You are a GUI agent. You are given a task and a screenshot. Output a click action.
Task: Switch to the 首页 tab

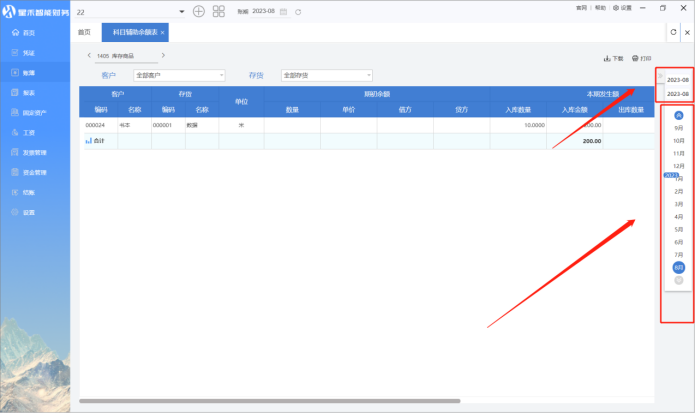[84, 32]
